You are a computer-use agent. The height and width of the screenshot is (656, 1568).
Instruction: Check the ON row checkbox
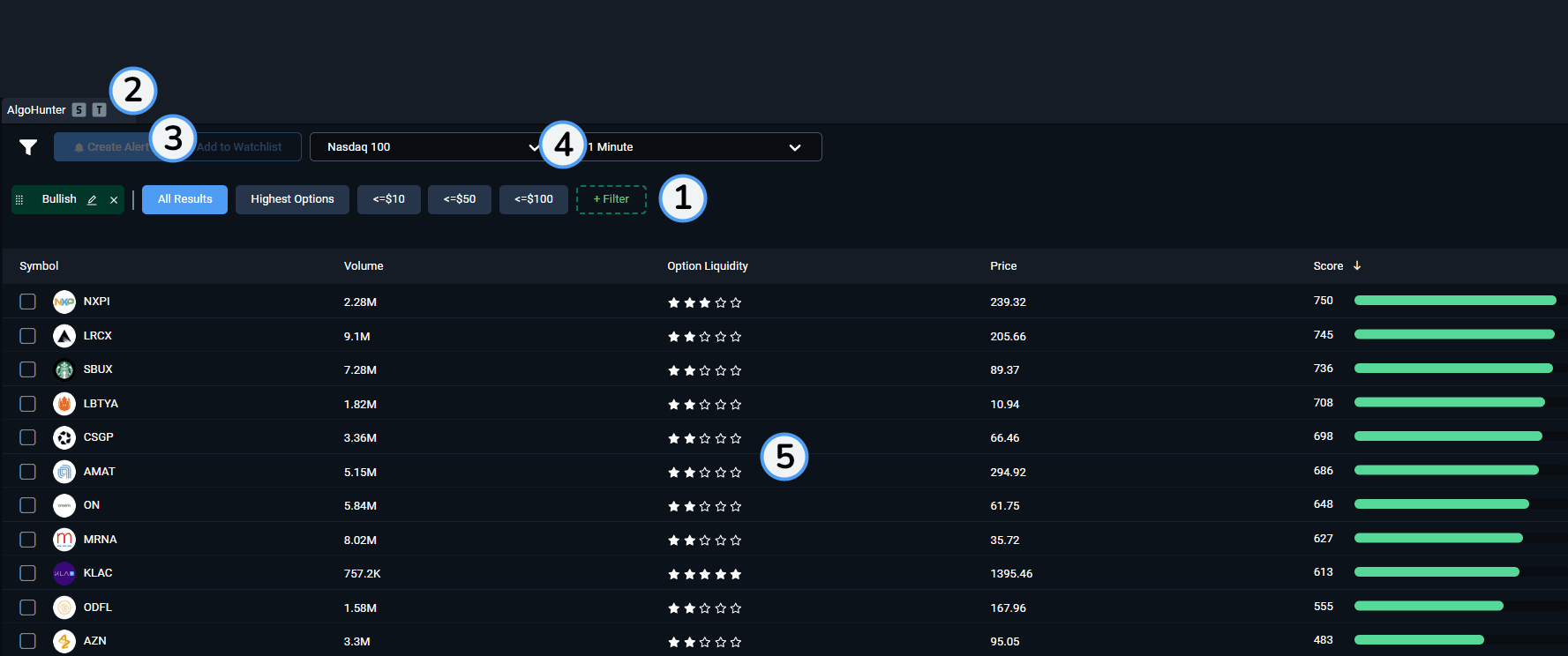[28, 505]
